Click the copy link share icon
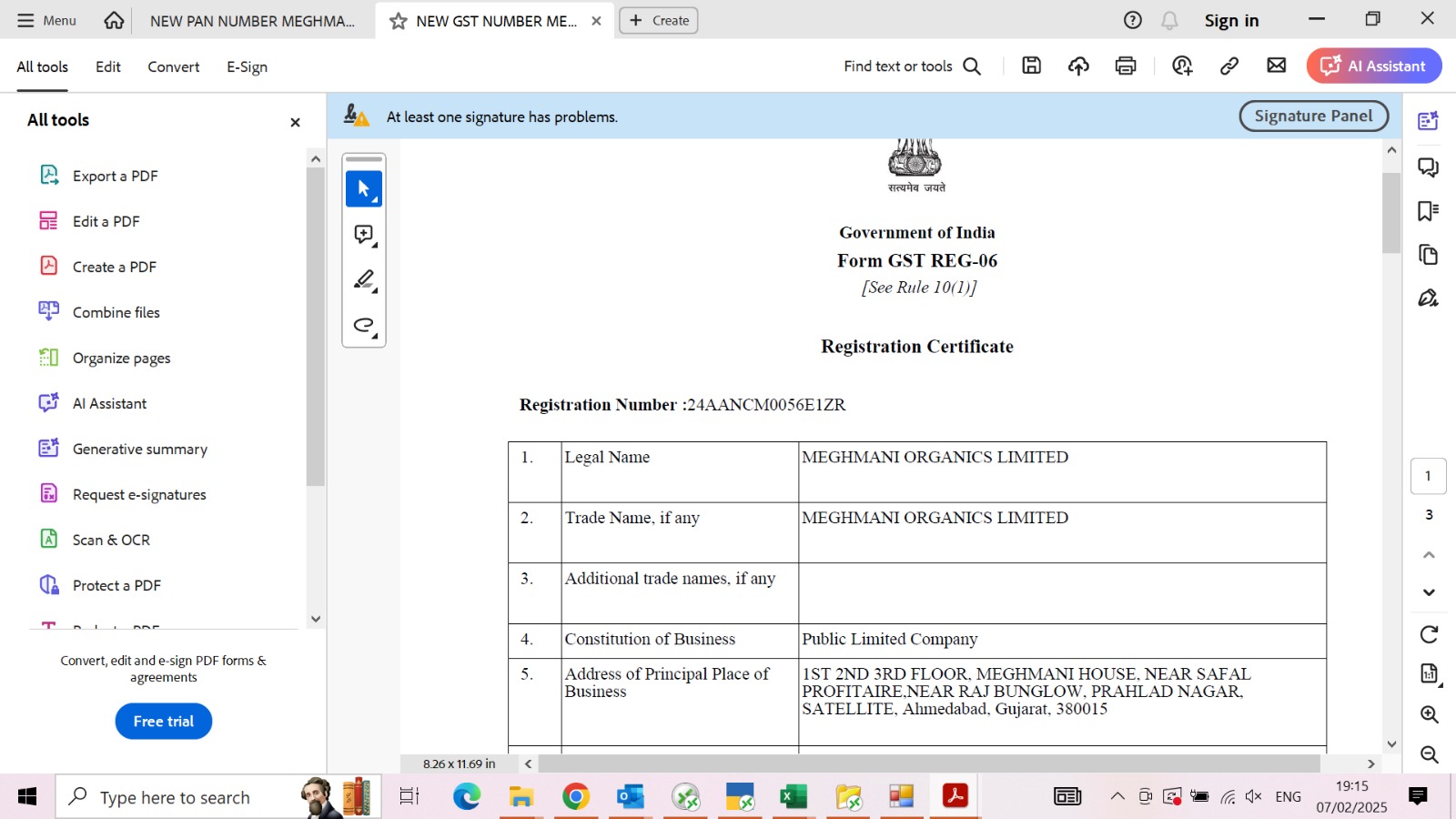The image size is (1456, 819). tap(1229, 66)
